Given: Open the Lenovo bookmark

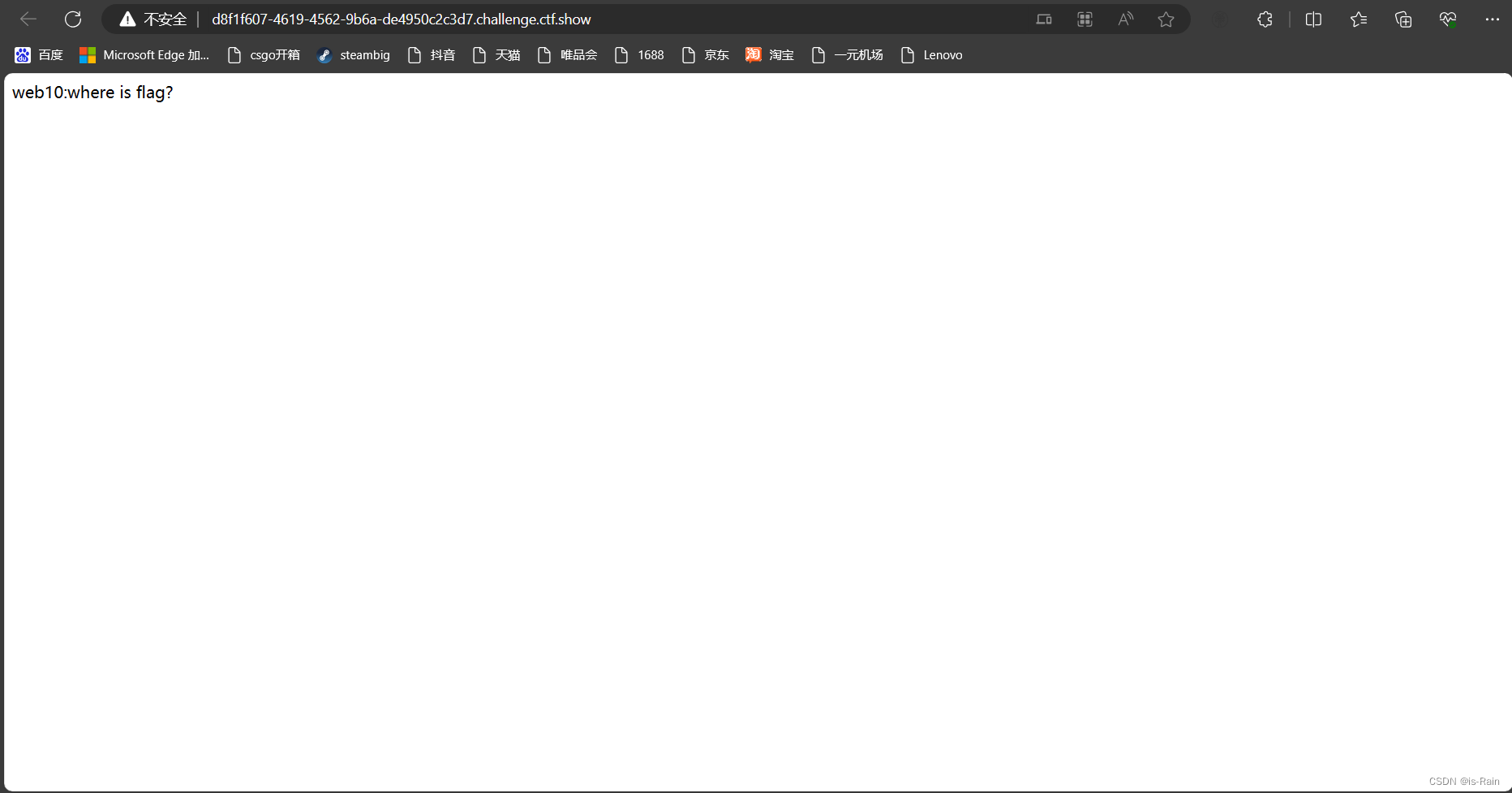Looking at the screenshot, I should click(x=931, y=54).
